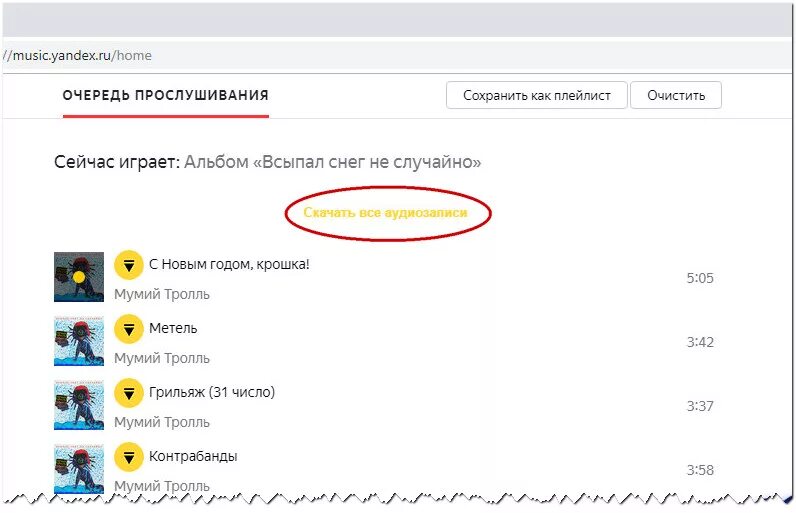Open artist "Мумий Тролль" under "С Новым годом, крошка!"

coord(161,294)
